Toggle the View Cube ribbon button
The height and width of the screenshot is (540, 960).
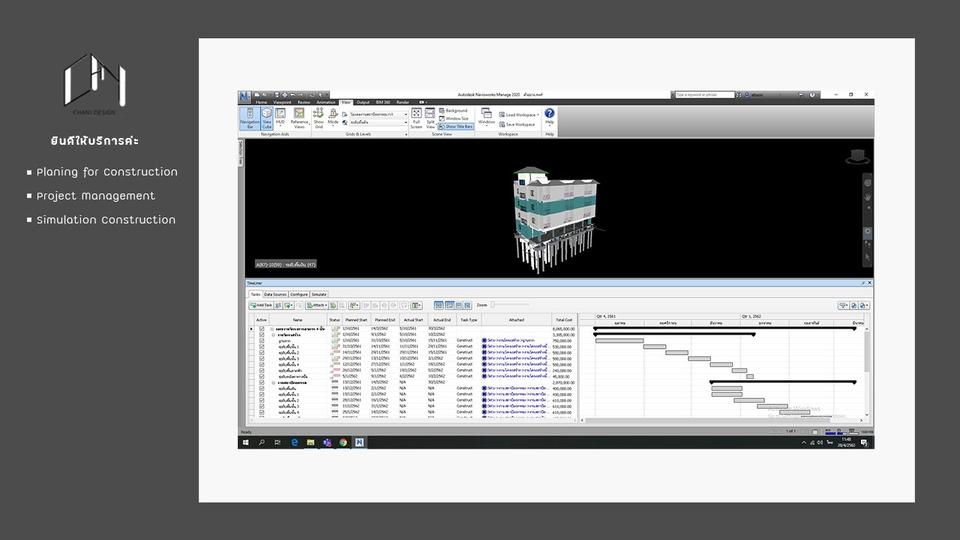[267, 118]
